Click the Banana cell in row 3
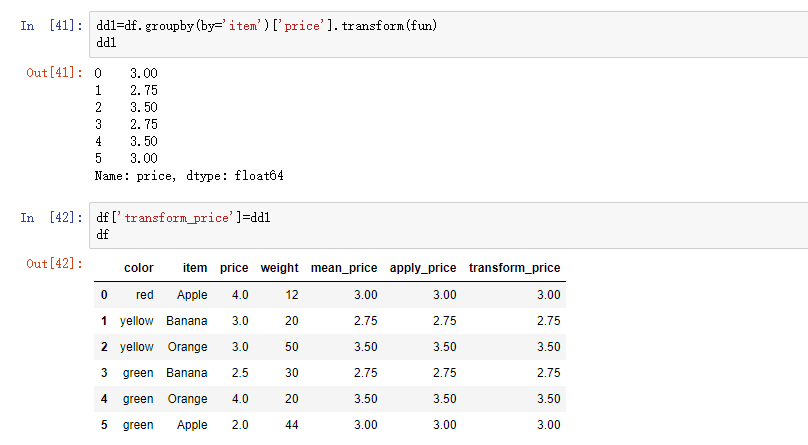The height and width of the screenshot is (445, 808). pyautogui.click(x=187, y=373)
